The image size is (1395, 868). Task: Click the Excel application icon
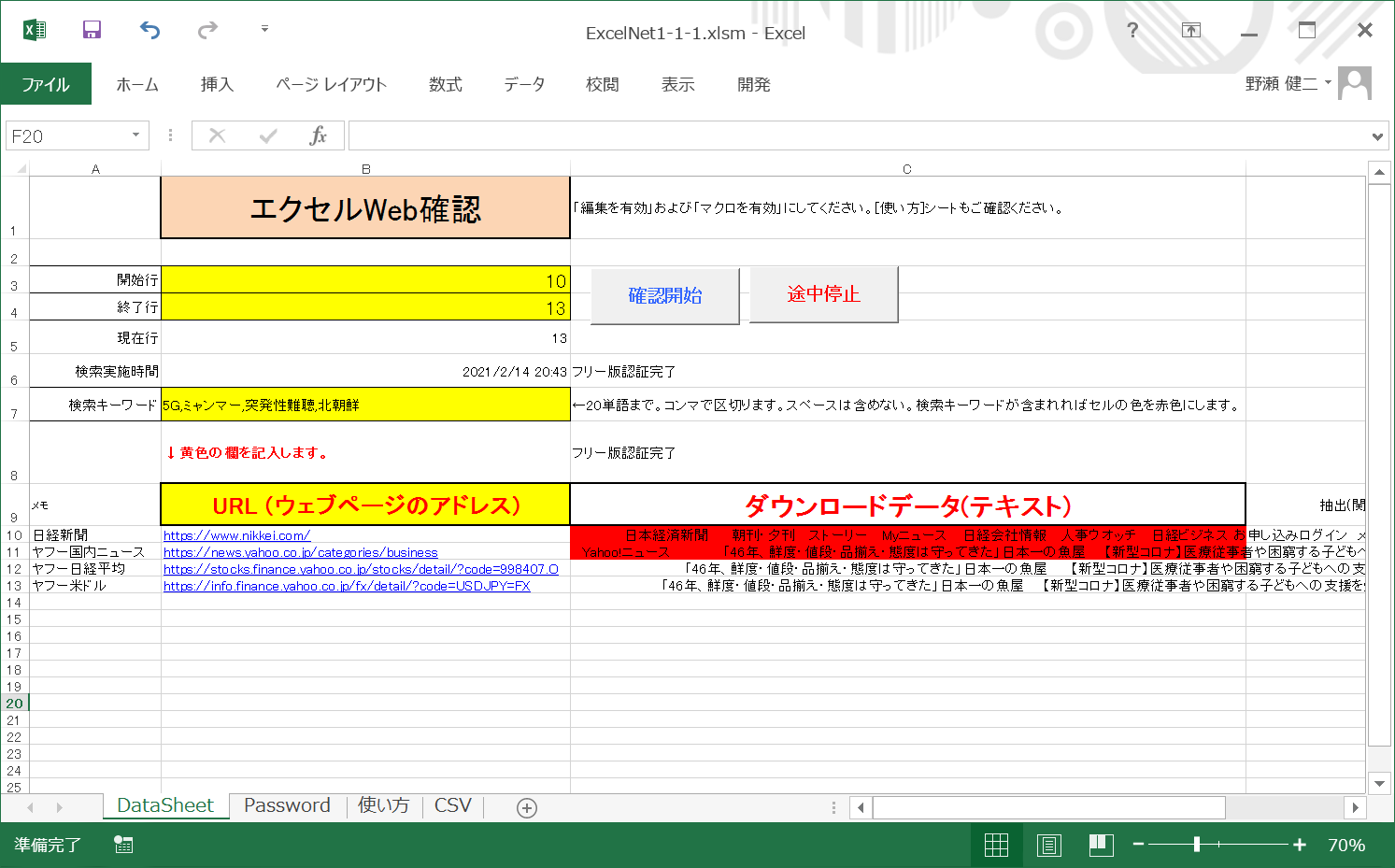pos(35,30)
